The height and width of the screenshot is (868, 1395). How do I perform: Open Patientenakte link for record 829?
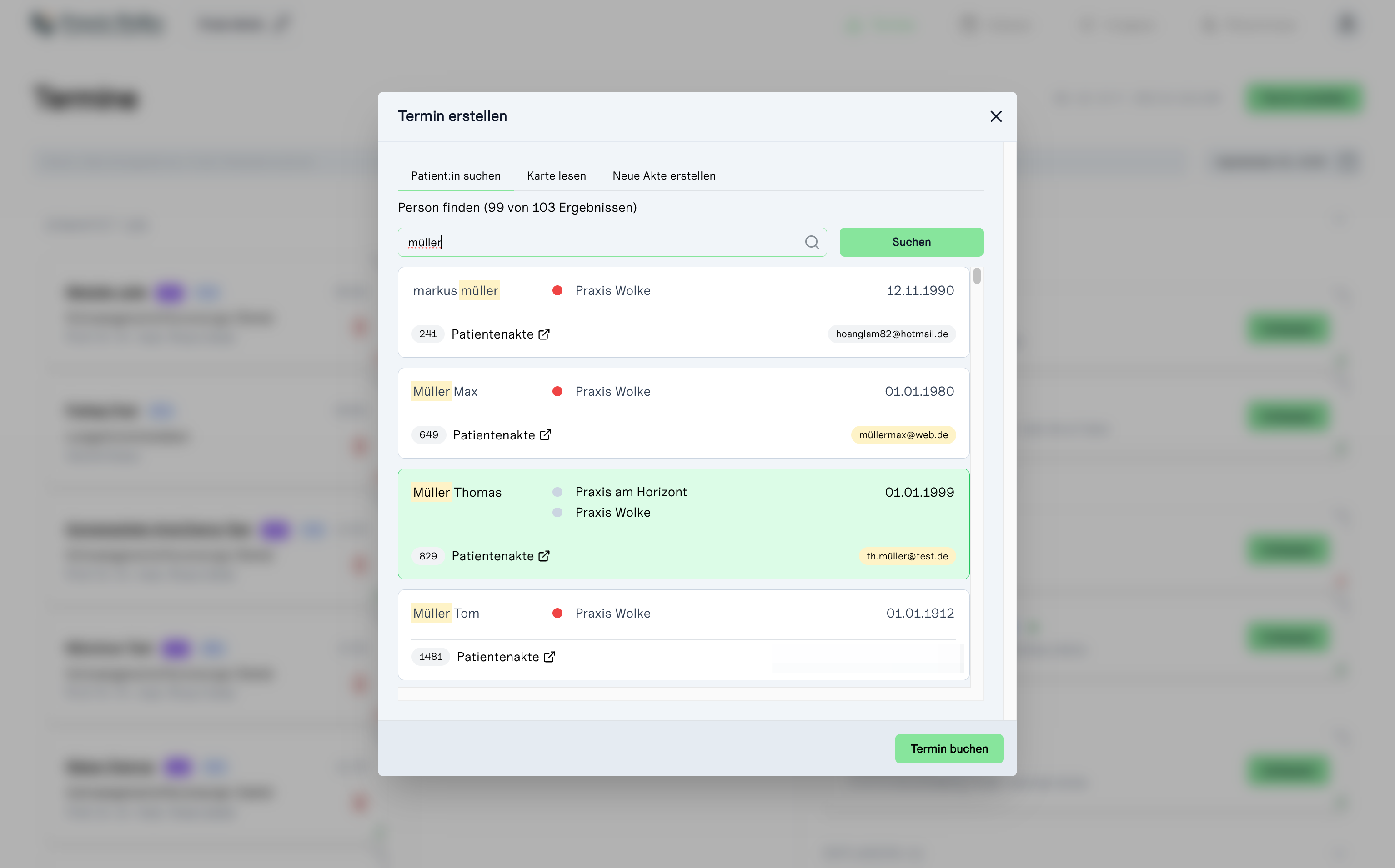point(493,556)
